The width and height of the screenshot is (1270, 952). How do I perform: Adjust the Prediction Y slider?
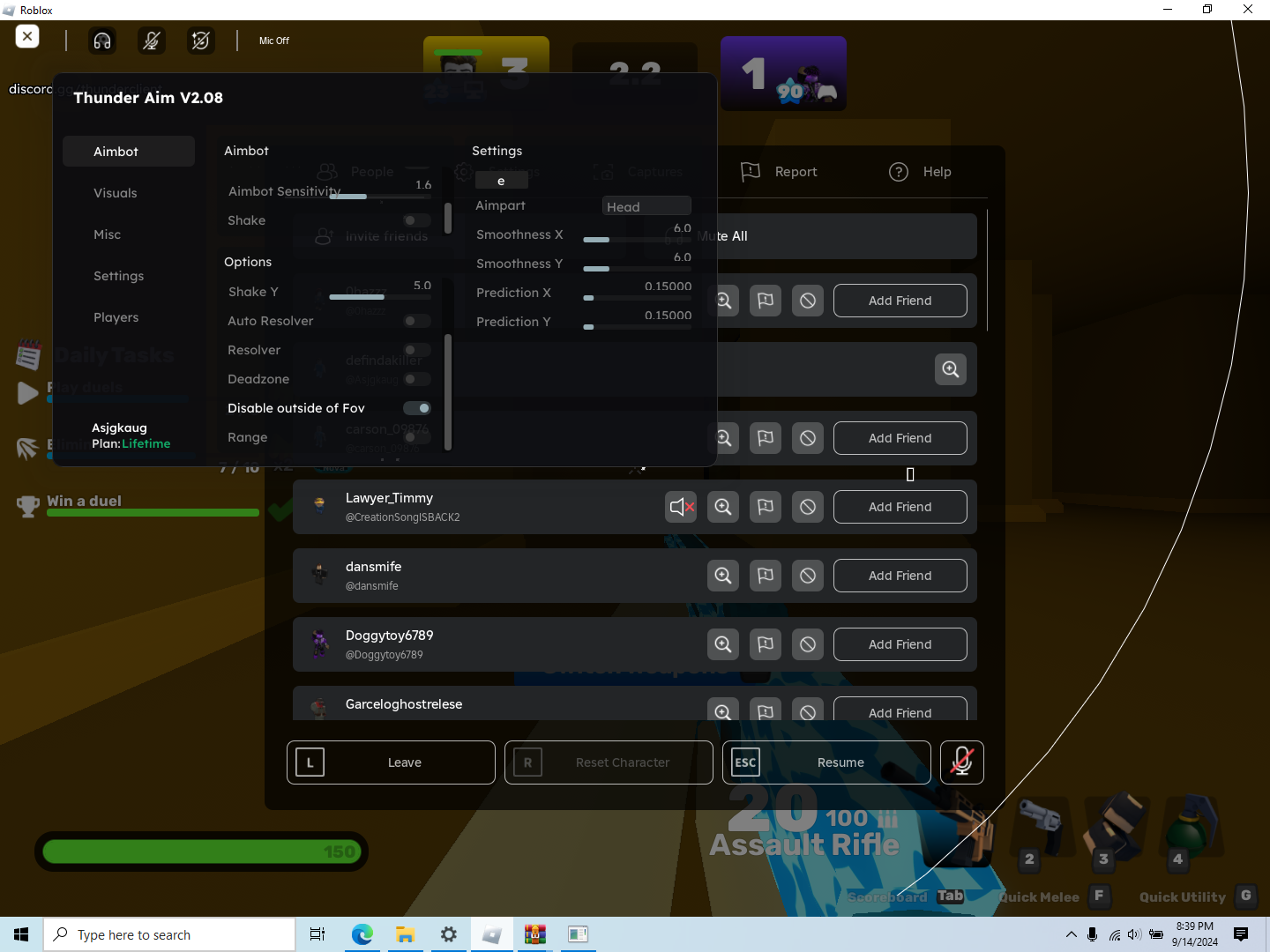pyautogui.click(x=638, y=327)
